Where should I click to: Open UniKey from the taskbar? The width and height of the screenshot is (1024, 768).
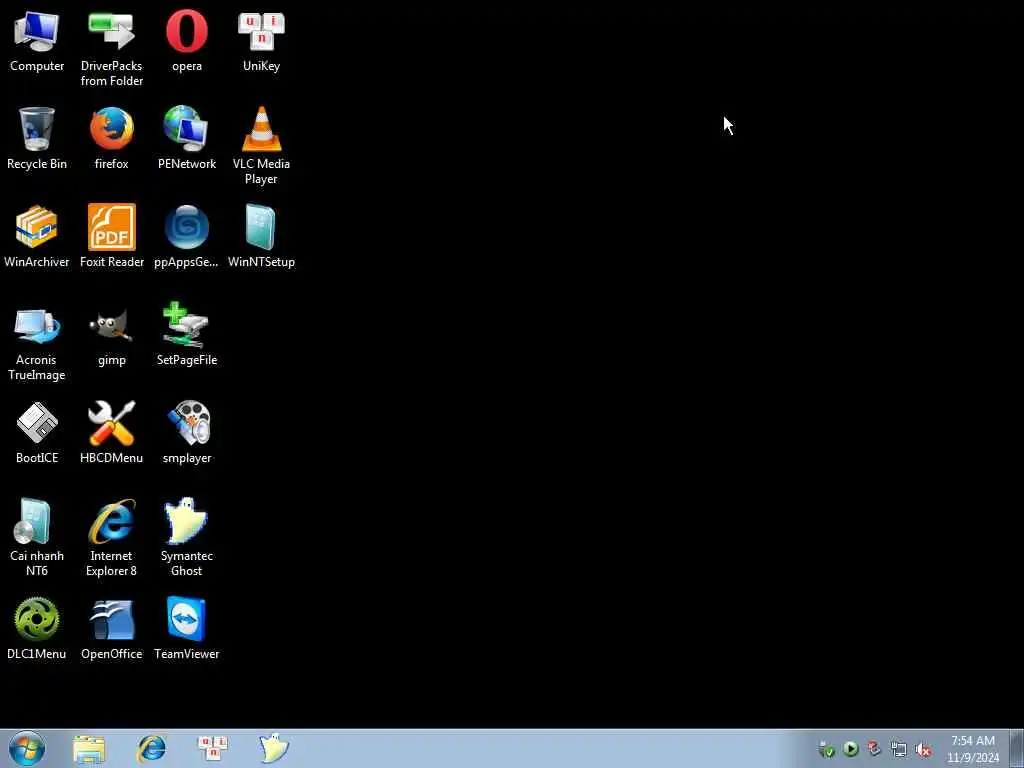(212, 748)
